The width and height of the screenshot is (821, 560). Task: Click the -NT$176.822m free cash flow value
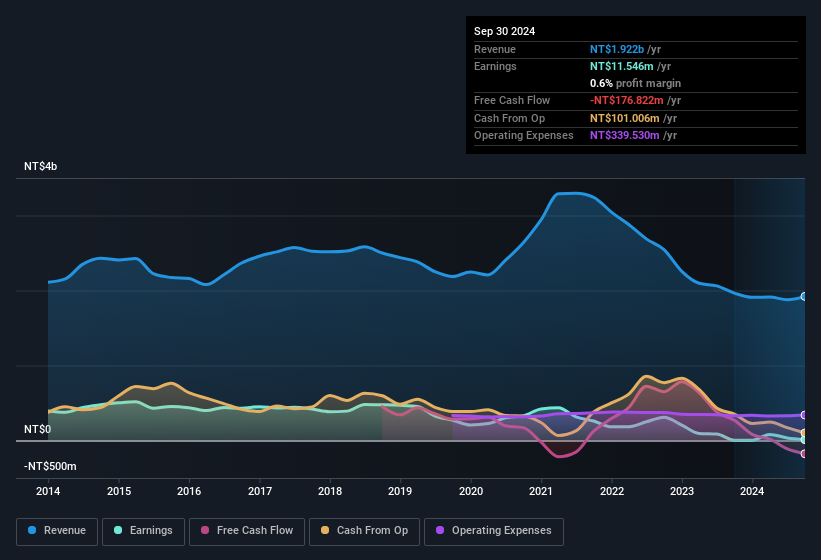point(626,100)
